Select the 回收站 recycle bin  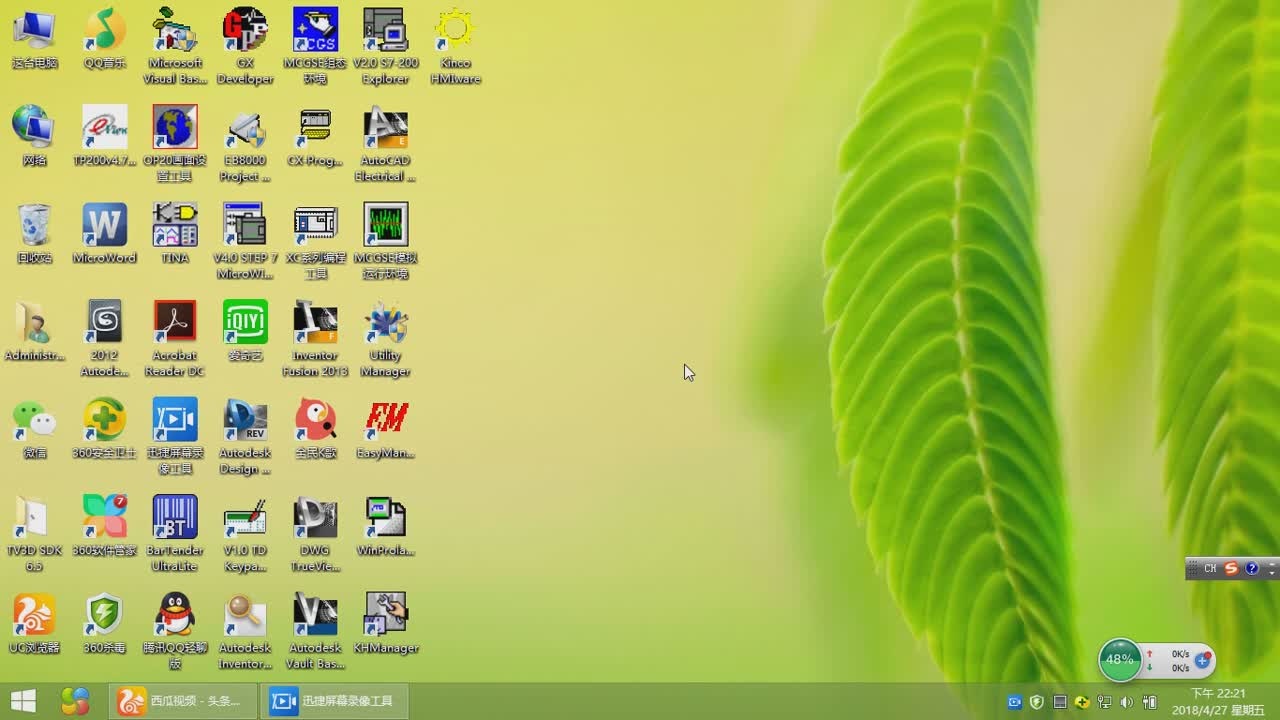34,235
